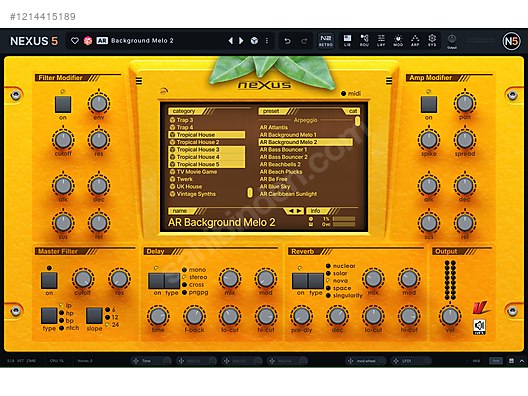Toggle the Master Filter on button
This screenshot has width=528, height=396.
[49, 280]
